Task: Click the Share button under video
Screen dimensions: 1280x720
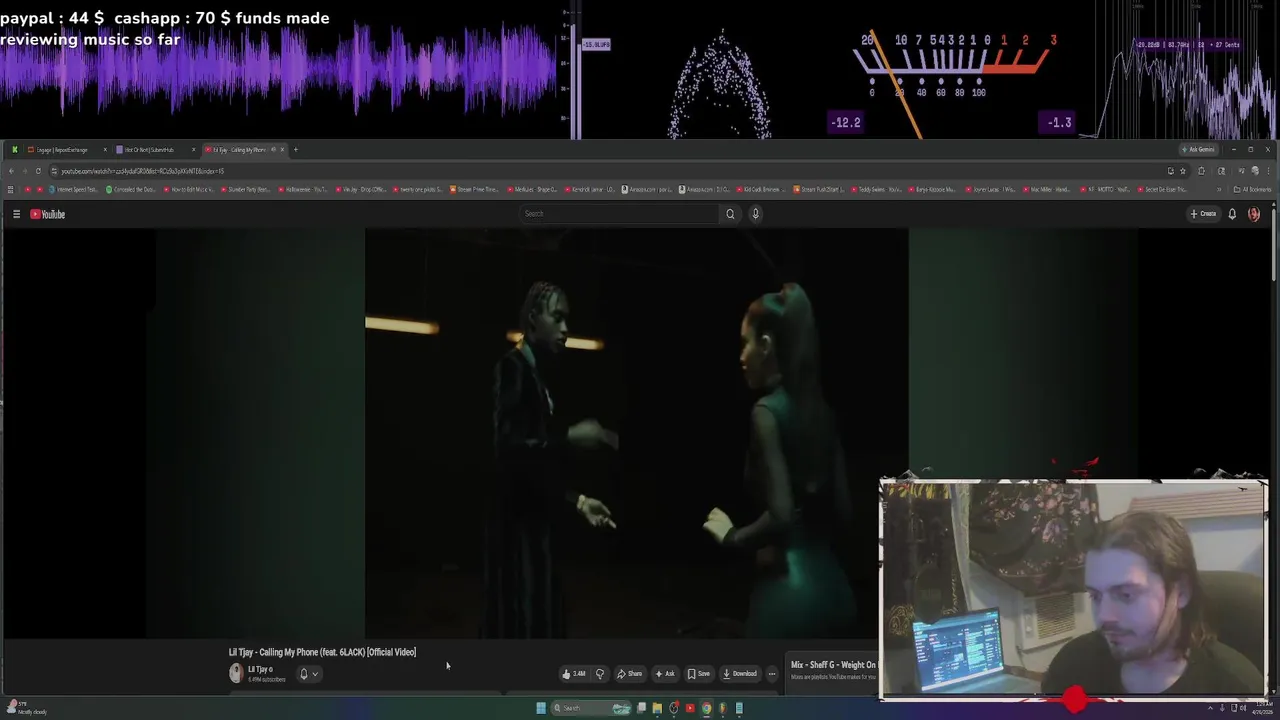Action: point(630,674)
